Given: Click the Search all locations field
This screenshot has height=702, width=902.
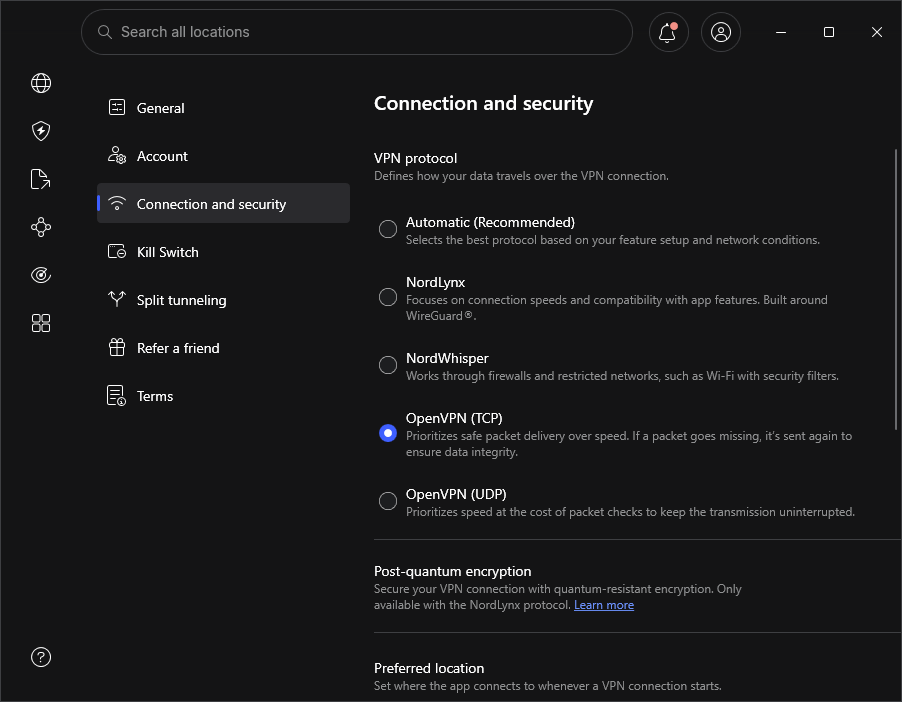Looking at the screenshot, I should pos(357,32).
